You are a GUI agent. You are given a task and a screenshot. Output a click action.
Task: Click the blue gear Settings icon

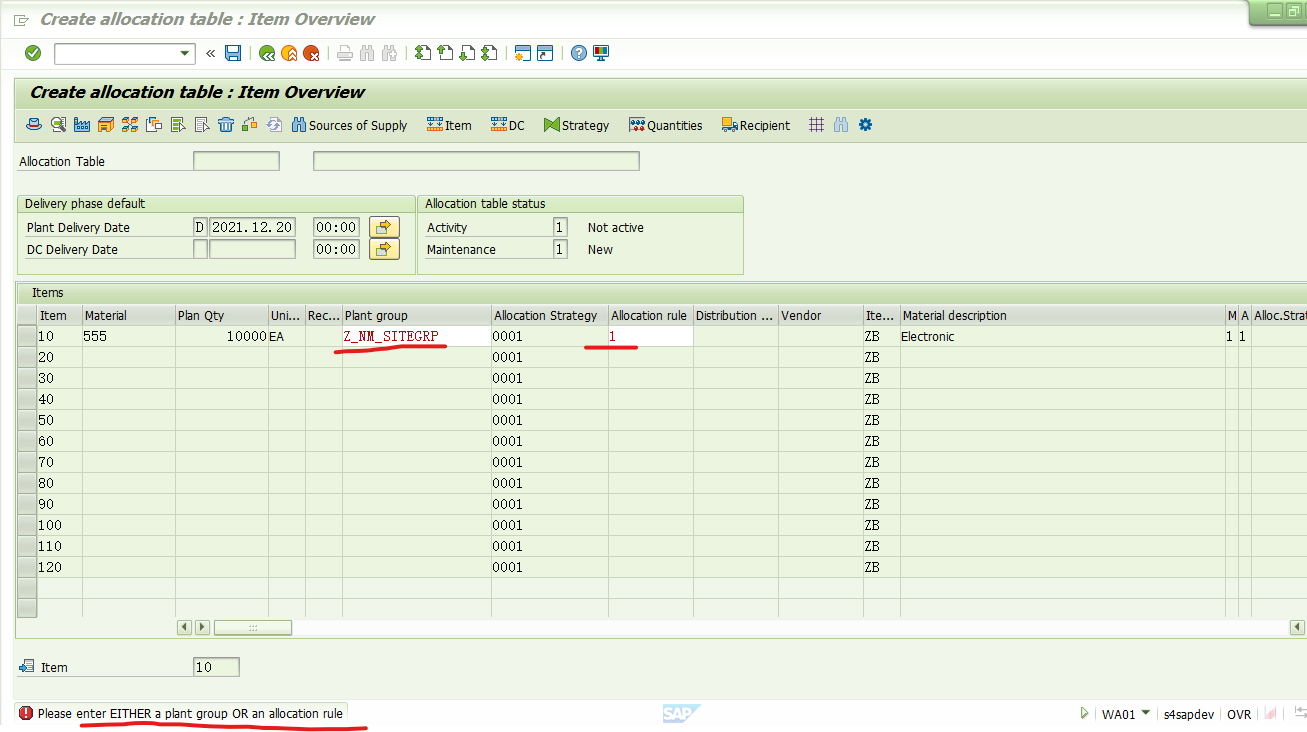(866, 125)
